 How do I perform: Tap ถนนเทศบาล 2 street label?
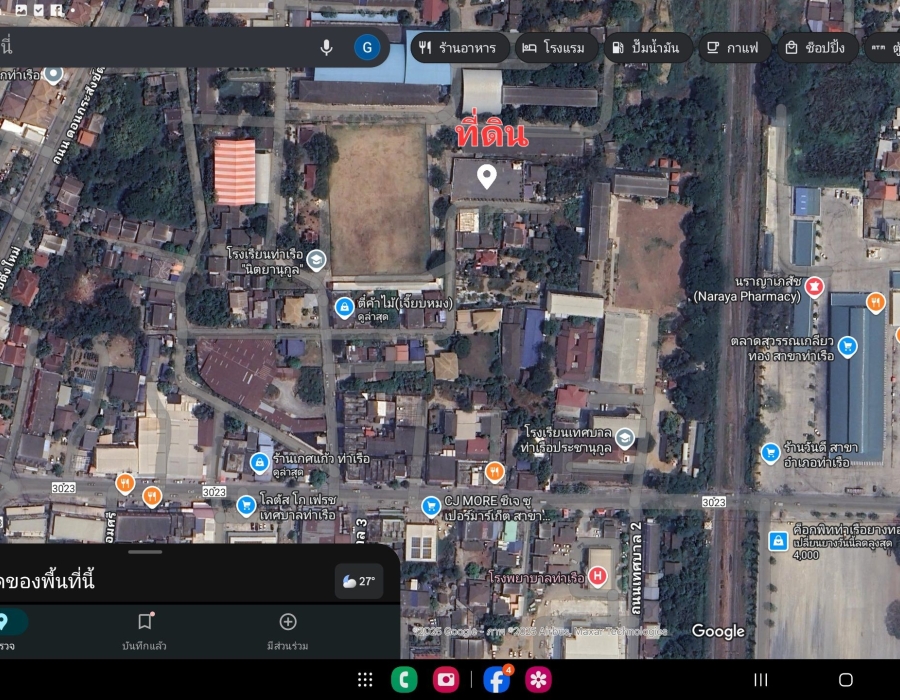coord(635,569)
